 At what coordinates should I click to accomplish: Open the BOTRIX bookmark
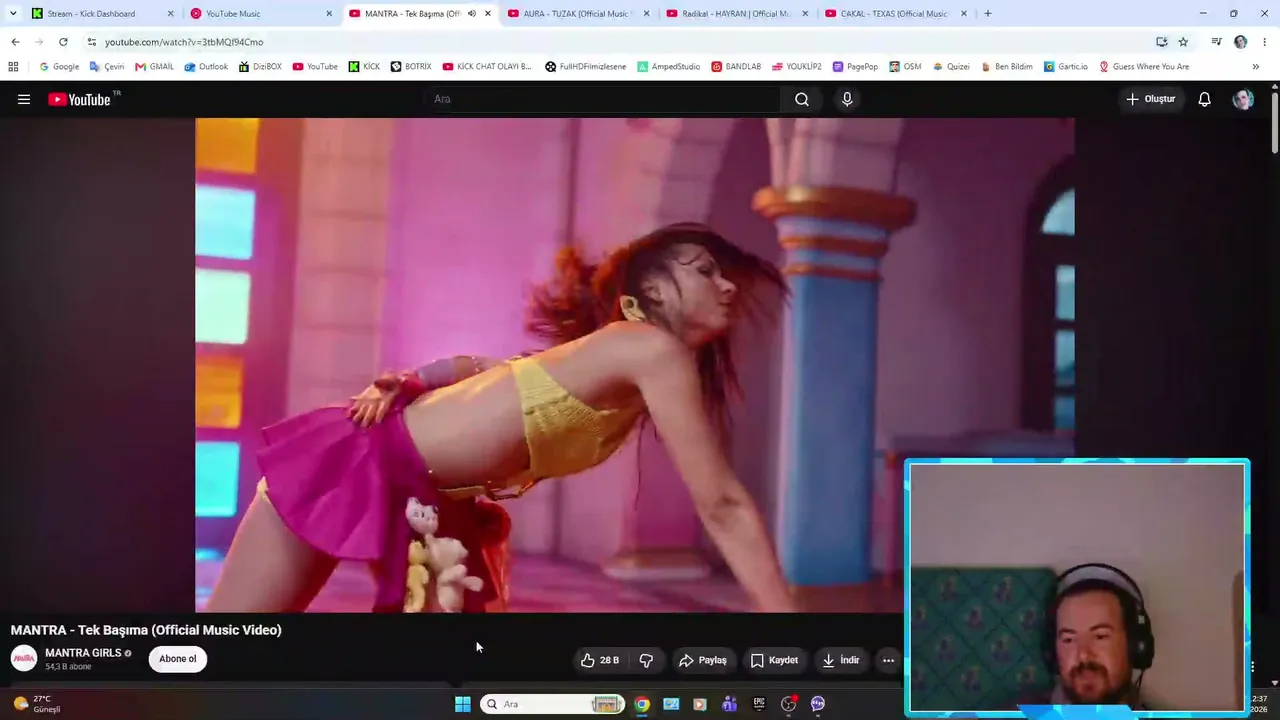[411, 67]
